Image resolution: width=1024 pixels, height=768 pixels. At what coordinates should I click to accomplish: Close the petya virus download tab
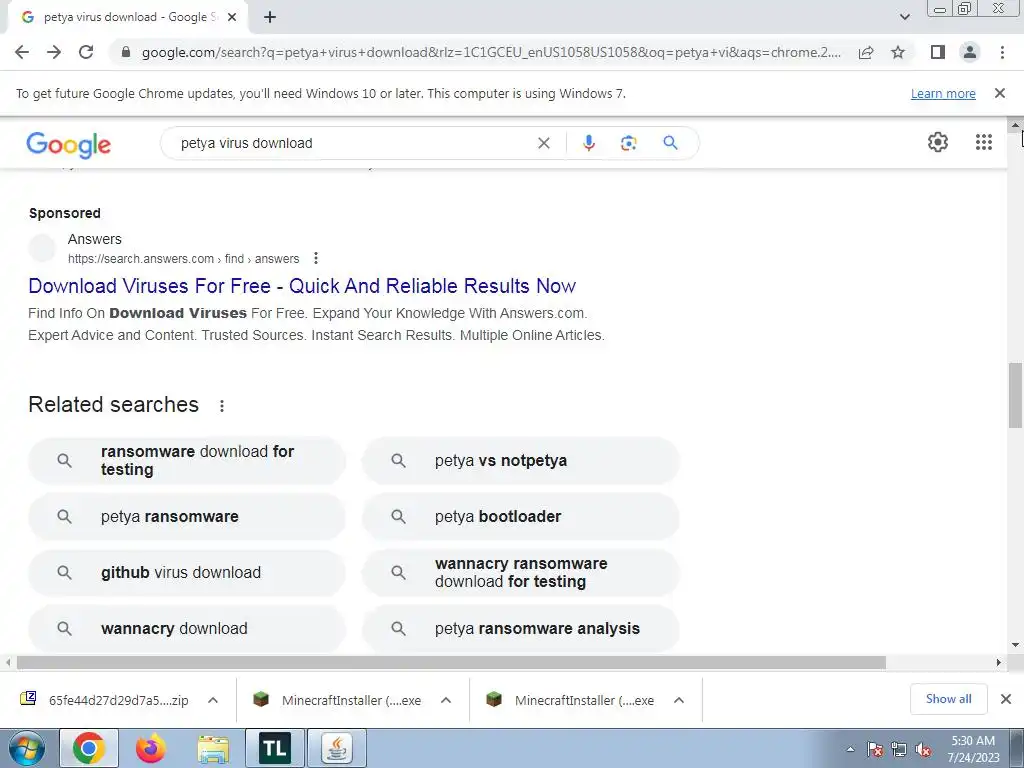pos(232,17)
